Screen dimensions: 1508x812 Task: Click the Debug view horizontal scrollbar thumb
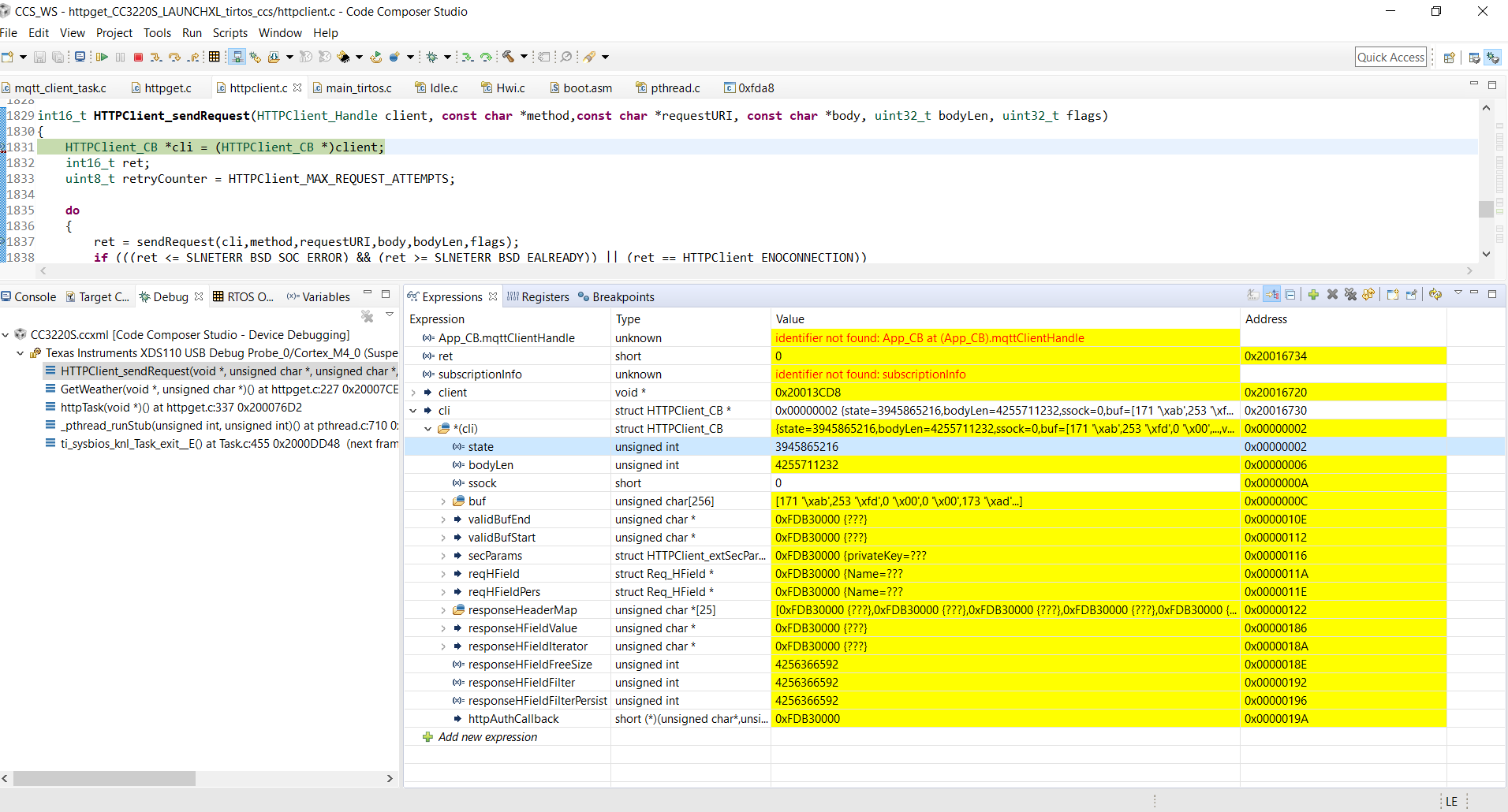(104, 779)
